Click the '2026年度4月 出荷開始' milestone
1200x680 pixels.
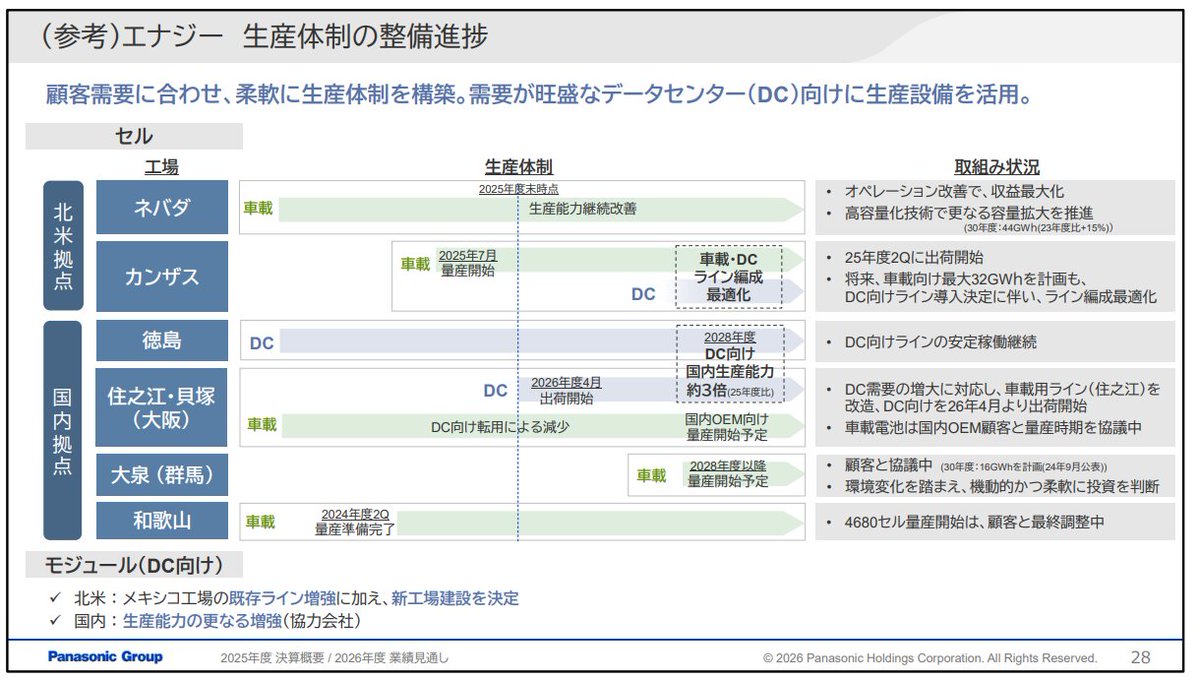coord(566,390)
